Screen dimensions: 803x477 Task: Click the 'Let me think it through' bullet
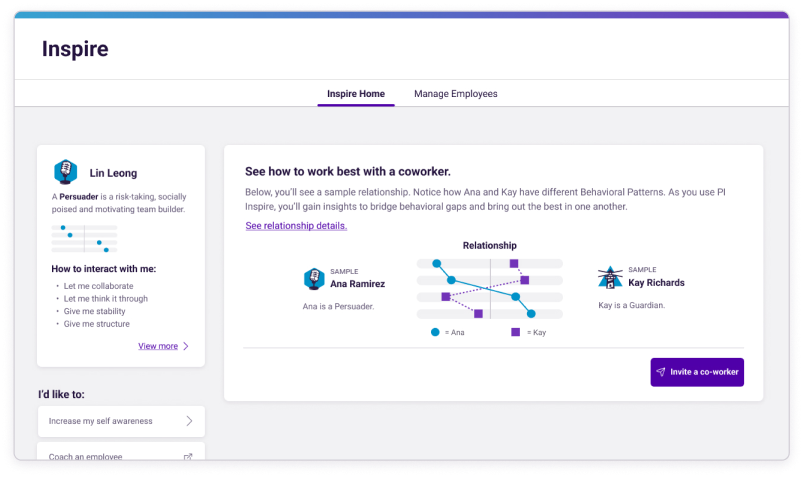105,299
